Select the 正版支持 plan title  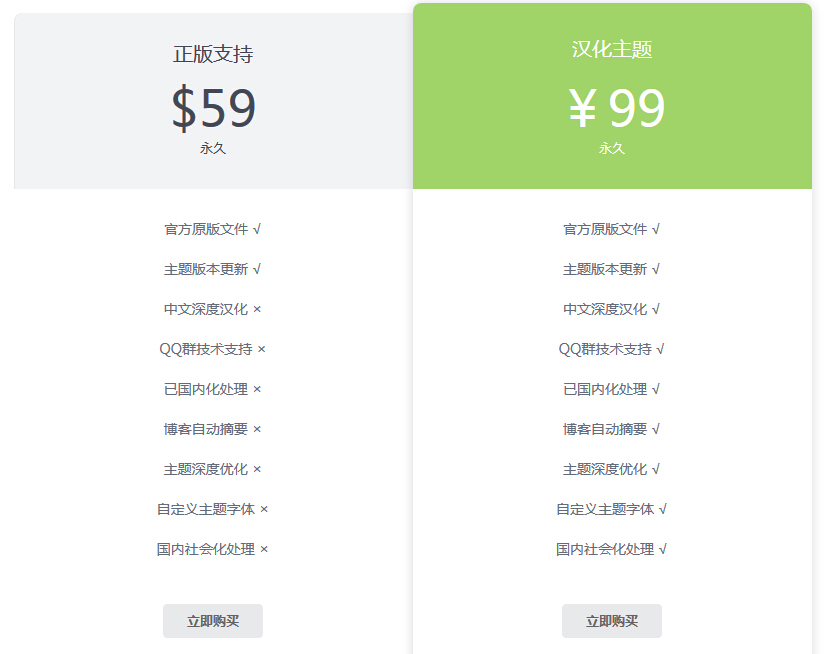pos(213,54)
